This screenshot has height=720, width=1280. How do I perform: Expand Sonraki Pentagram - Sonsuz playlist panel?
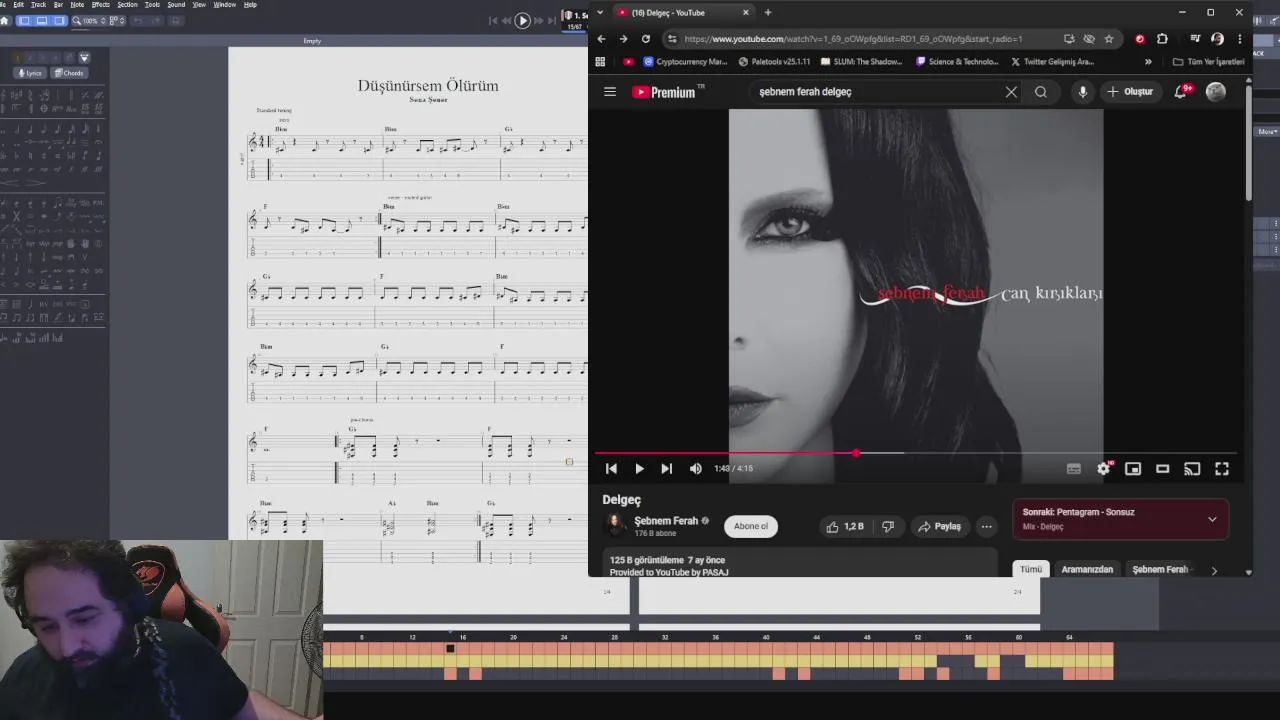1212,519
